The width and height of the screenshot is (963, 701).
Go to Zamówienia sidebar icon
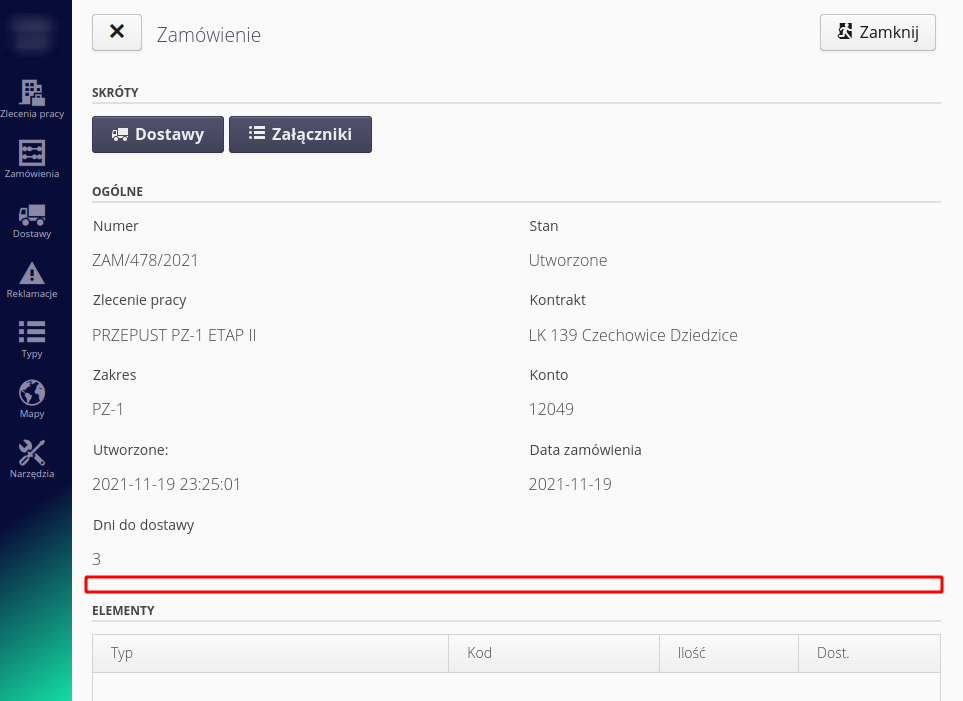(32, 159)
